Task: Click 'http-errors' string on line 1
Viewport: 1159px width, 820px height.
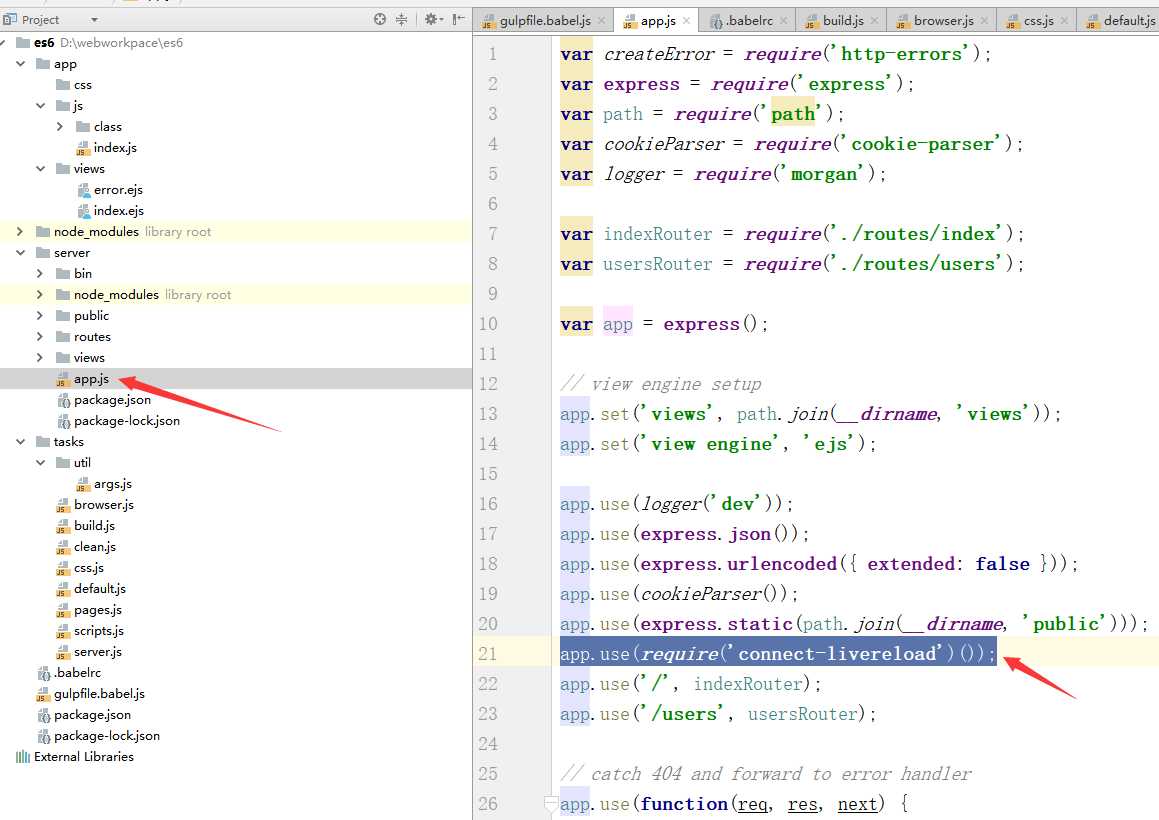Action: click(x=901, y=54)
